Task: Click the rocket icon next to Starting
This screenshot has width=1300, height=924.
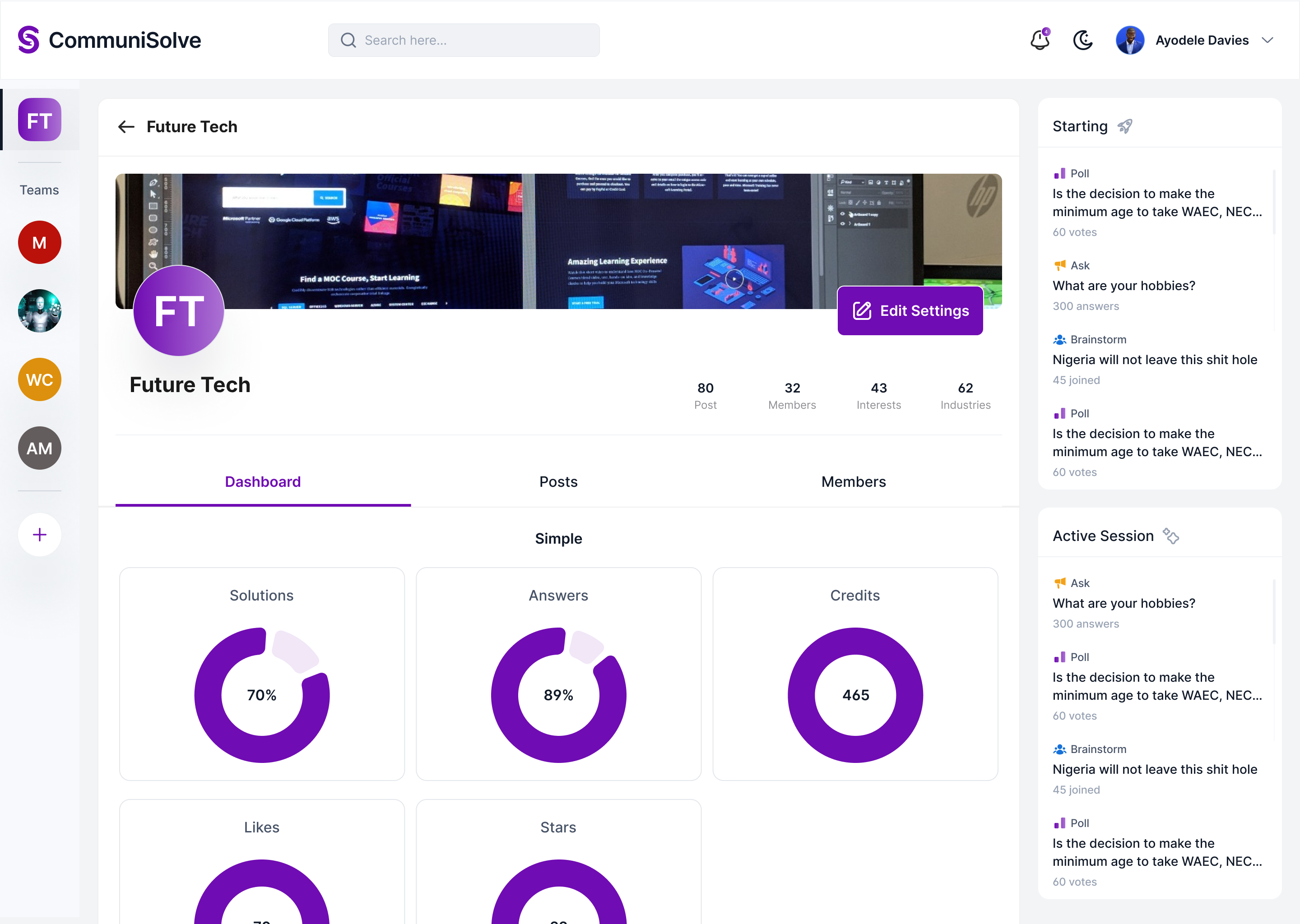Action: (x=1125, y=126)
